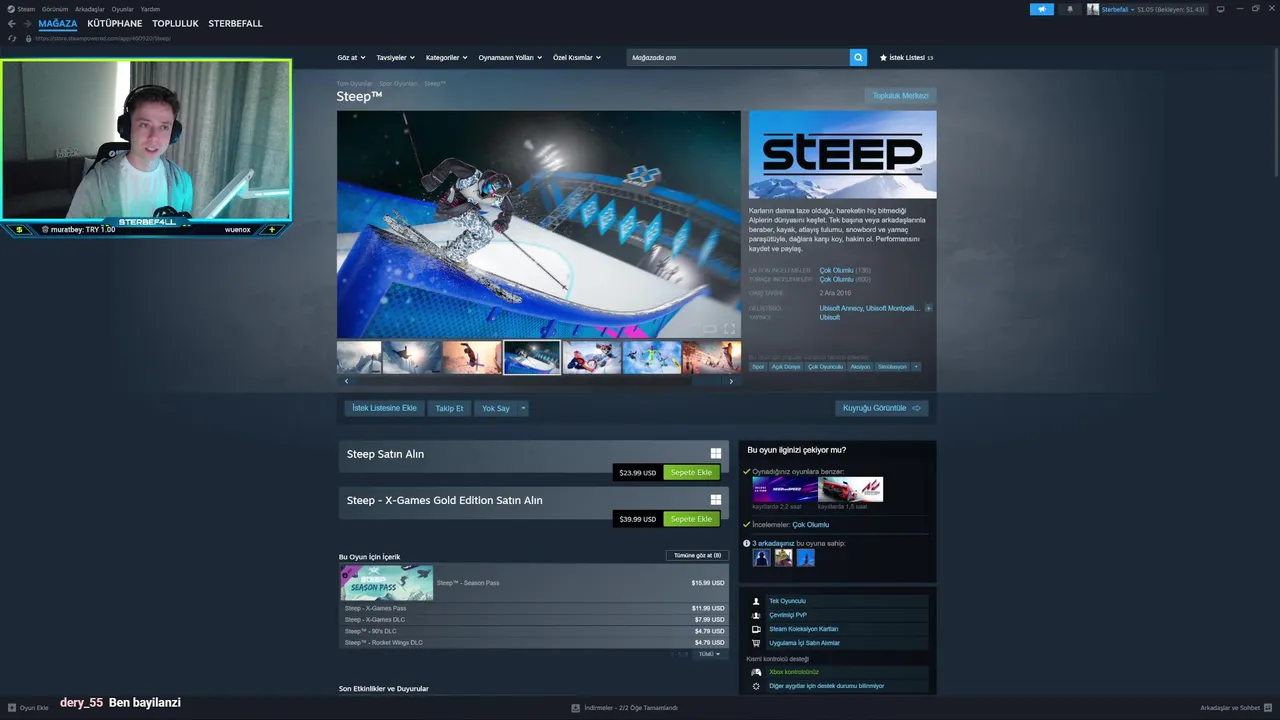Expand the Oynamanın Yolları dropdown
The width and height of the screenshot is (1280, 720).
[510, 58]
